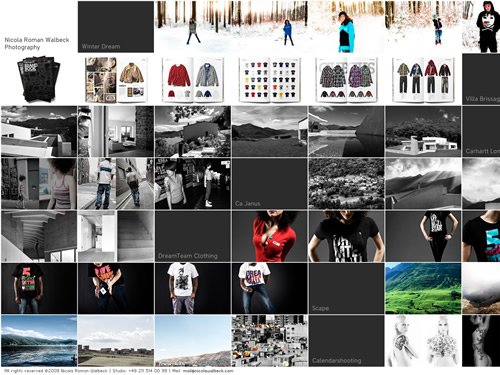The width and height of the screenshot is (500, 375).
Task: Open the Scape gallery tile
Action: pyautogui.click(x=346, y=288)
